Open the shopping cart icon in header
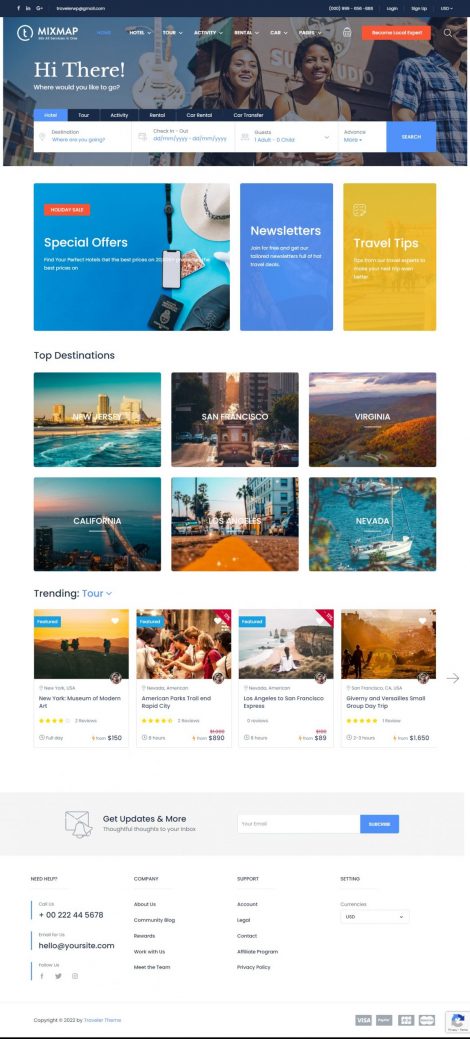This screenshot has height=1039, width=470. [347, 32]
